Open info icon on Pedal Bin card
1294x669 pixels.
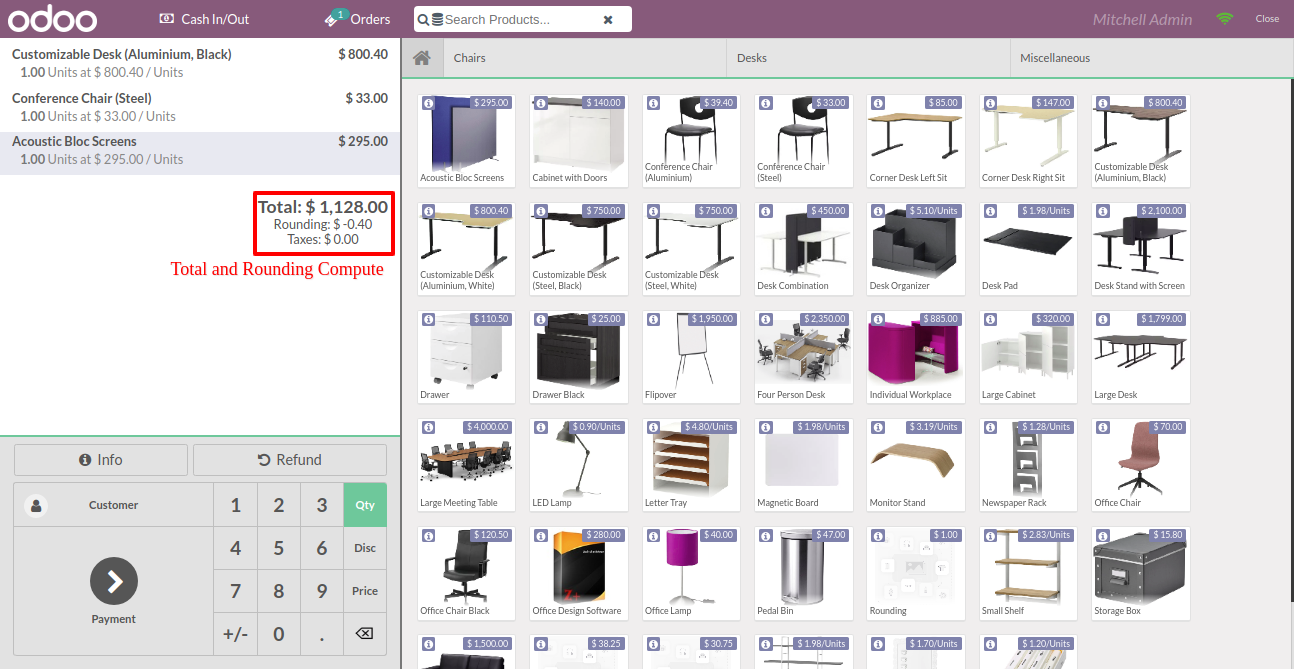(765, 535)
